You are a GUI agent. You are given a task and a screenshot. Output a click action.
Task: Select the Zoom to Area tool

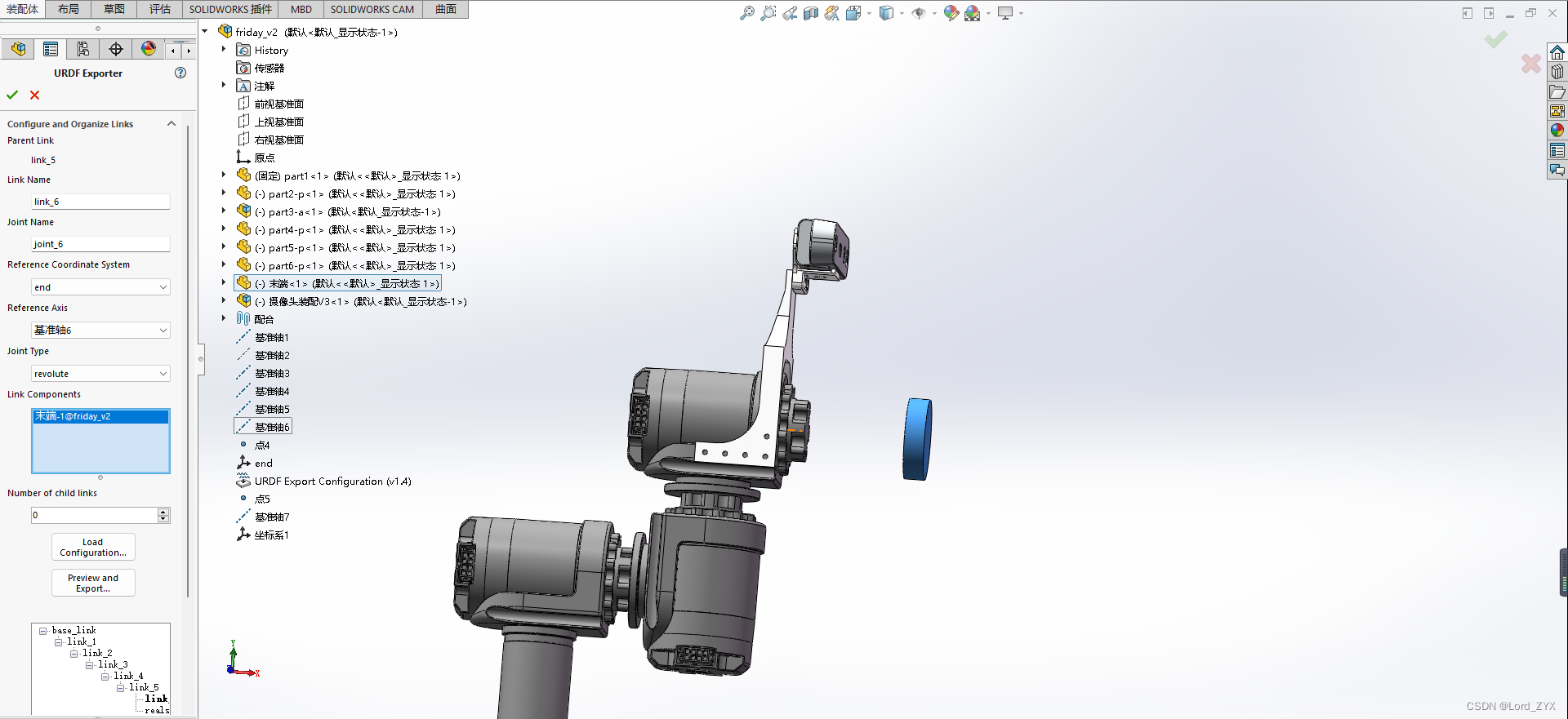(768, 13)
